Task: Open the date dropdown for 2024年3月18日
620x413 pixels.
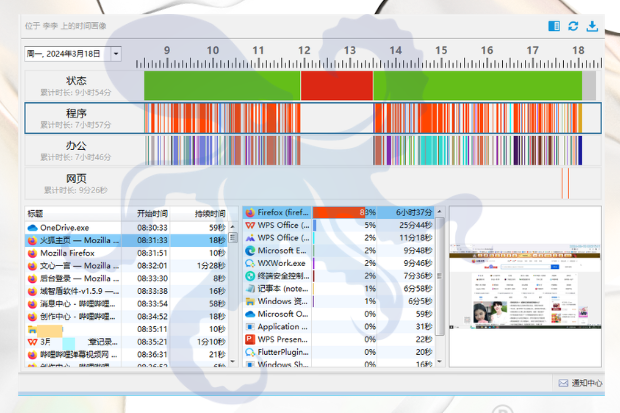Action: (116, 53)
